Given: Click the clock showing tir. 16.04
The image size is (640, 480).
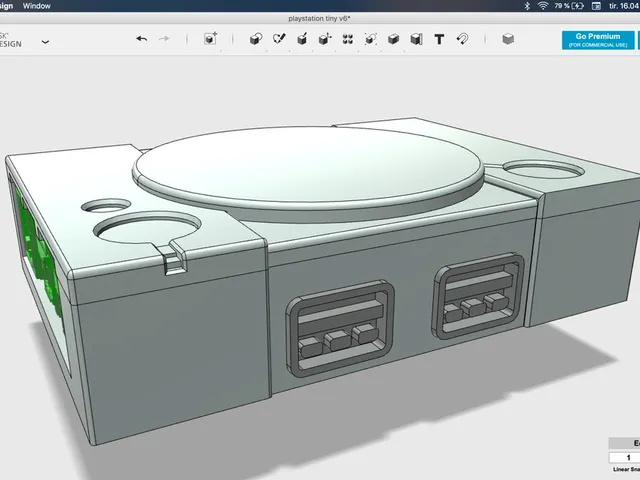Looking at the screenshot, I should click(624, 6).
